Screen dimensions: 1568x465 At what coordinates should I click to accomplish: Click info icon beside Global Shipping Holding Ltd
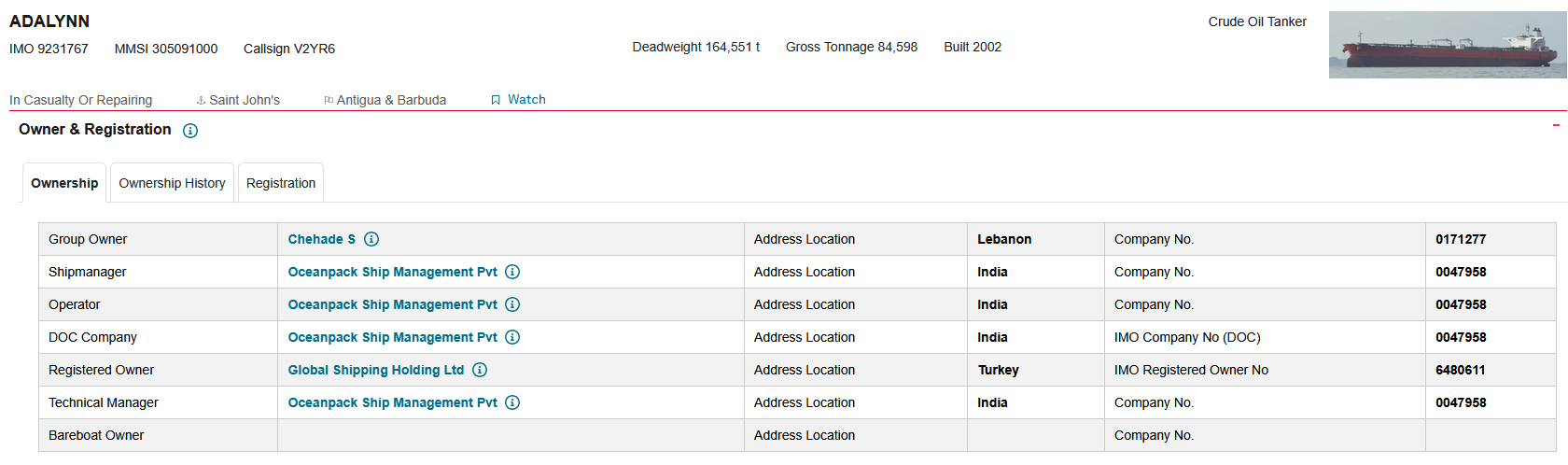[480, 370]
